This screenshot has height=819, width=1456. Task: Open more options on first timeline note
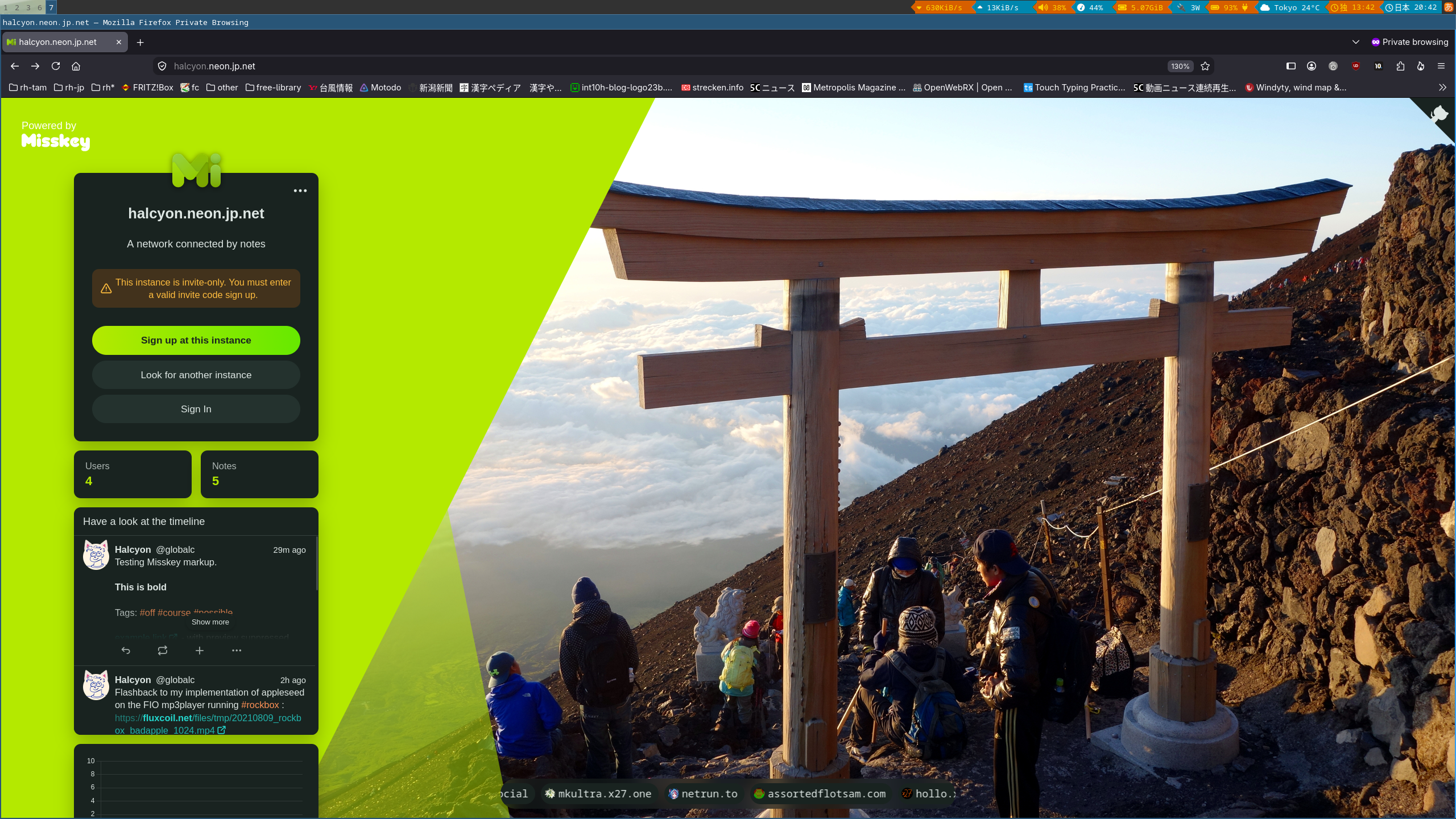tap(237, 651)
